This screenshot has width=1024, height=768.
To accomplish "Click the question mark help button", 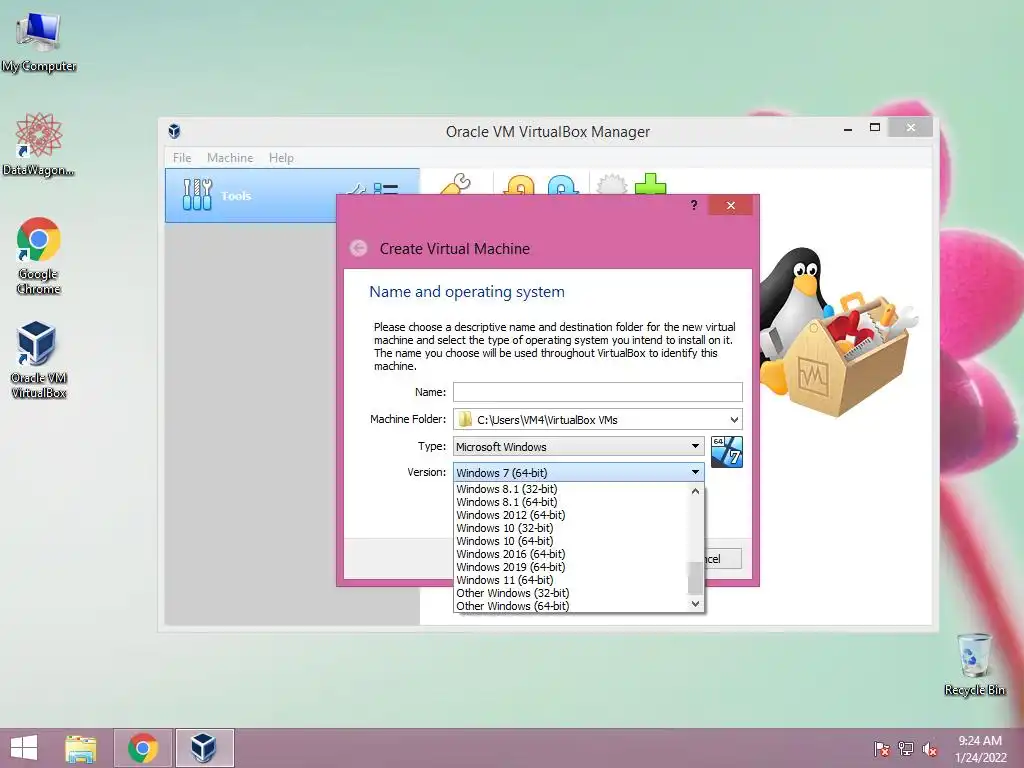I will click(694, 205).
